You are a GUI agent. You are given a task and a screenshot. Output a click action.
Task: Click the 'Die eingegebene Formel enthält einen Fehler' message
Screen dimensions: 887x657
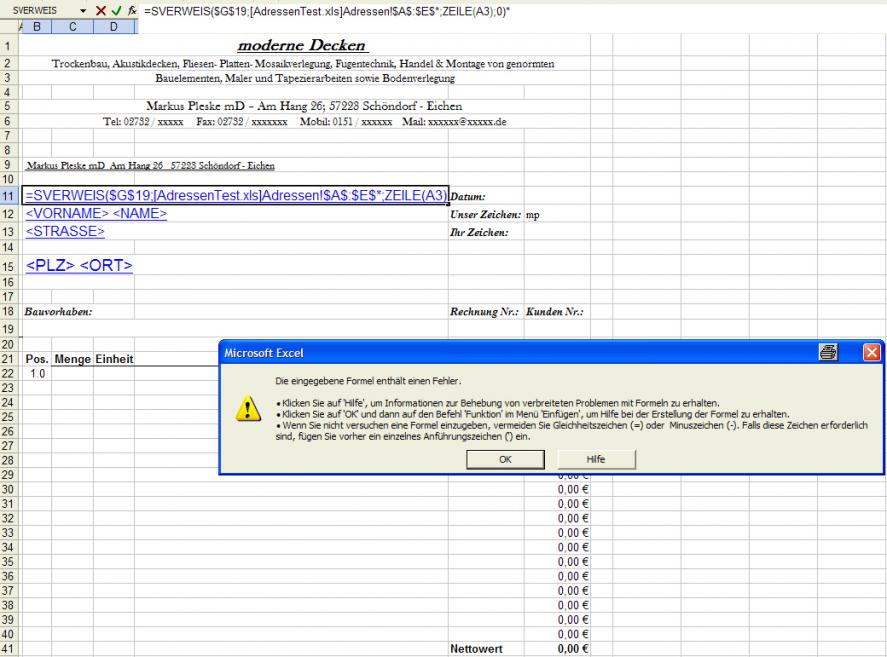coord(368,381)
